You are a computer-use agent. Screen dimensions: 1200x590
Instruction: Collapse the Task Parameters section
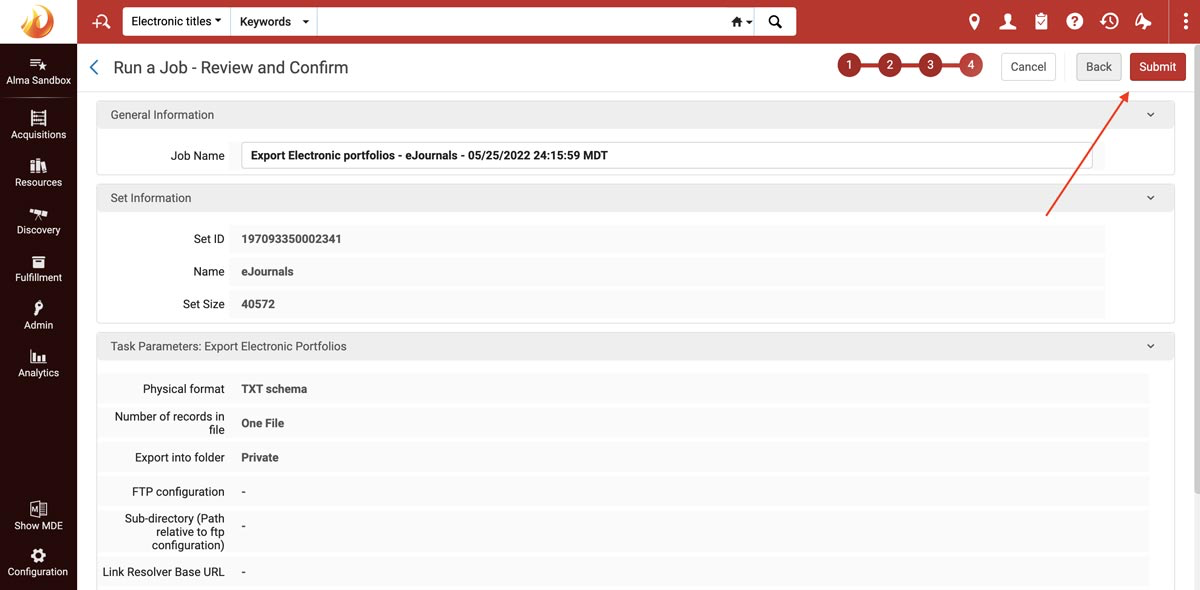1151,346
